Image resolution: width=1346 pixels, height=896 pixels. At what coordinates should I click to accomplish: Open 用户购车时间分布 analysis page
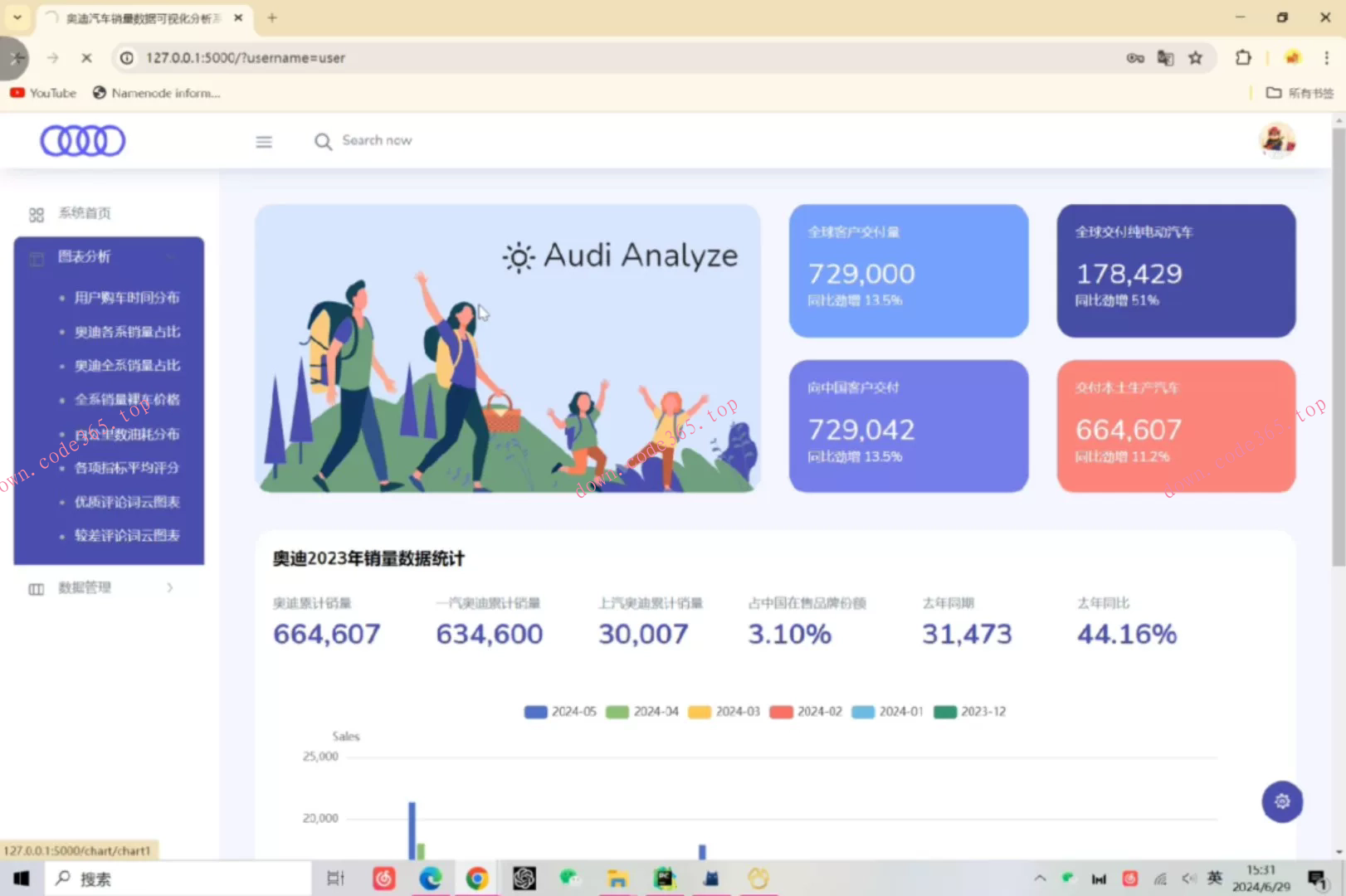pos(127,298)
